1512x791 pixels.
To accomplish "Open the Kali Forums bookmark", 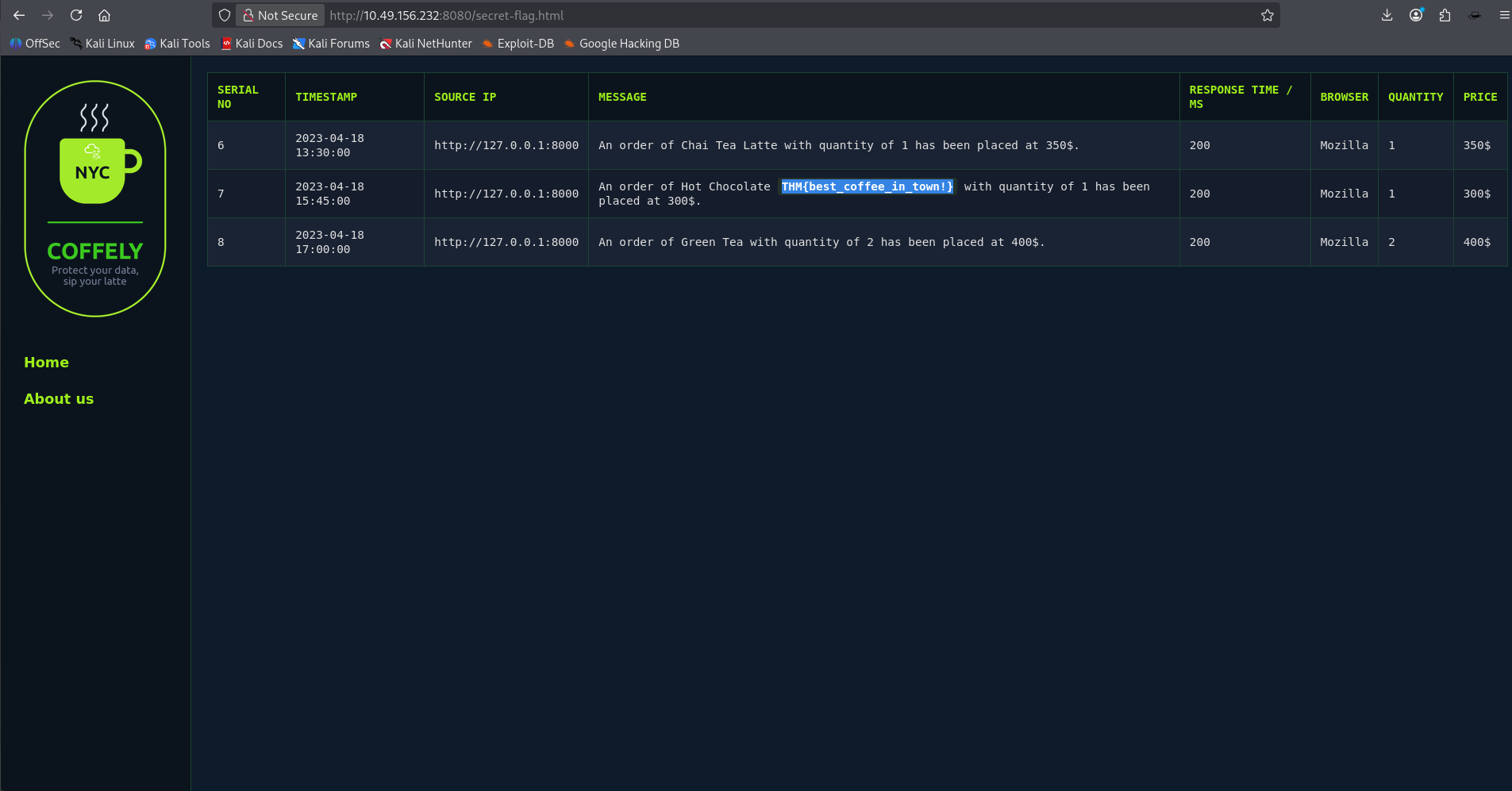I will (x=331, y=44).
